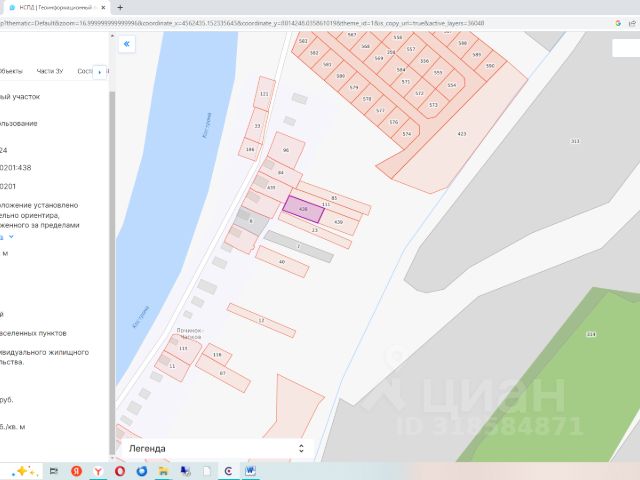The height and width of the screenshot is (480, 640).
Task: Select the НСПД browser tab
Action: click(x=56, y=7)
